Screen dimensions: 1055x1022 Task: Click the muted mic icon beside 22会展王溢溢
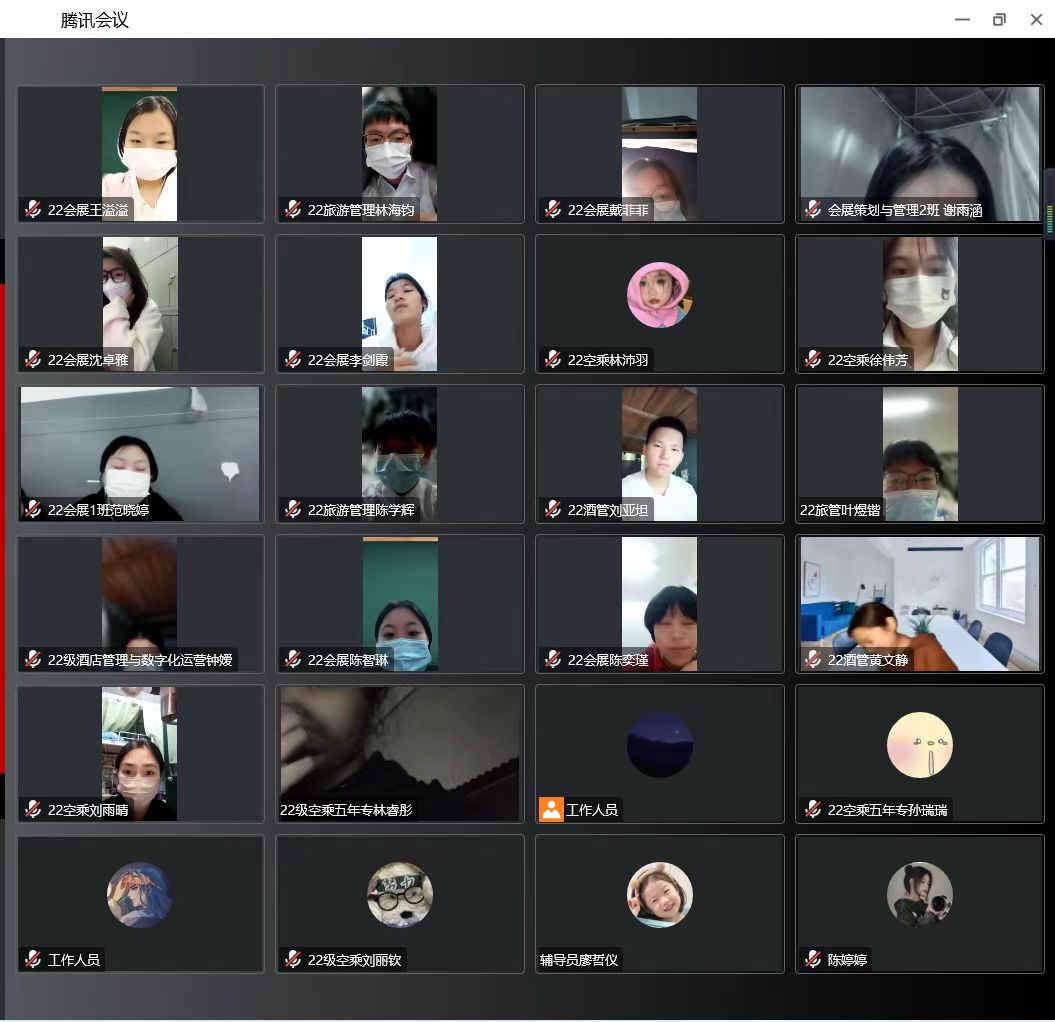pos(33,210)
